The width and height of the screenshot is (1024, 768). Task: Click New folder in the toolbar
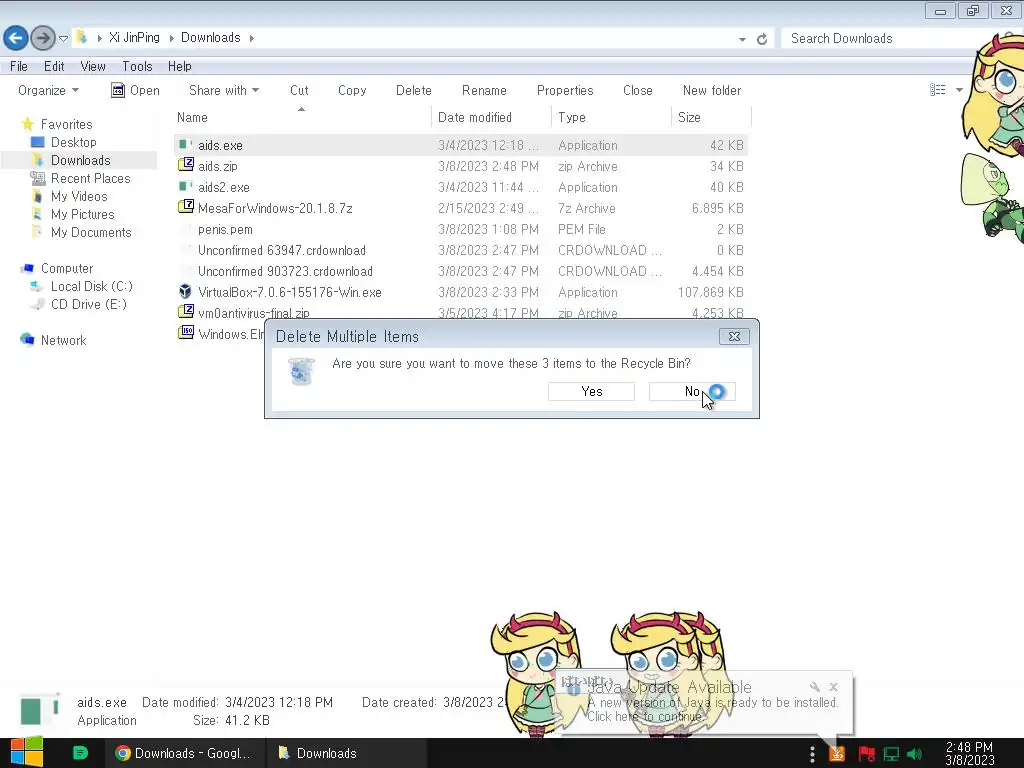click(712, 90)
